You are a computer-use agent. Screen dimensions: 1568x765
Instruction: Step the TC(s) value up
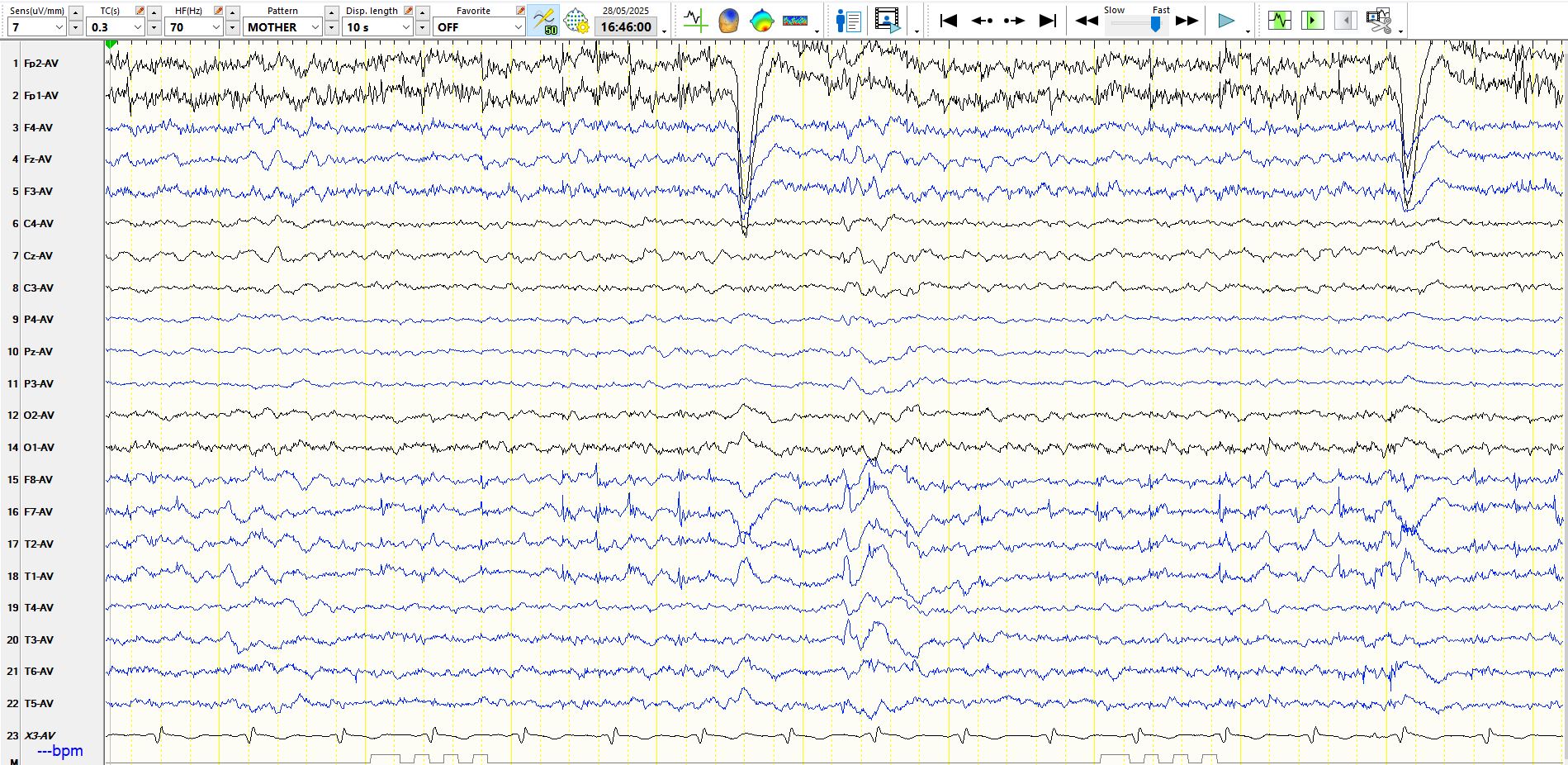[154, 12]
